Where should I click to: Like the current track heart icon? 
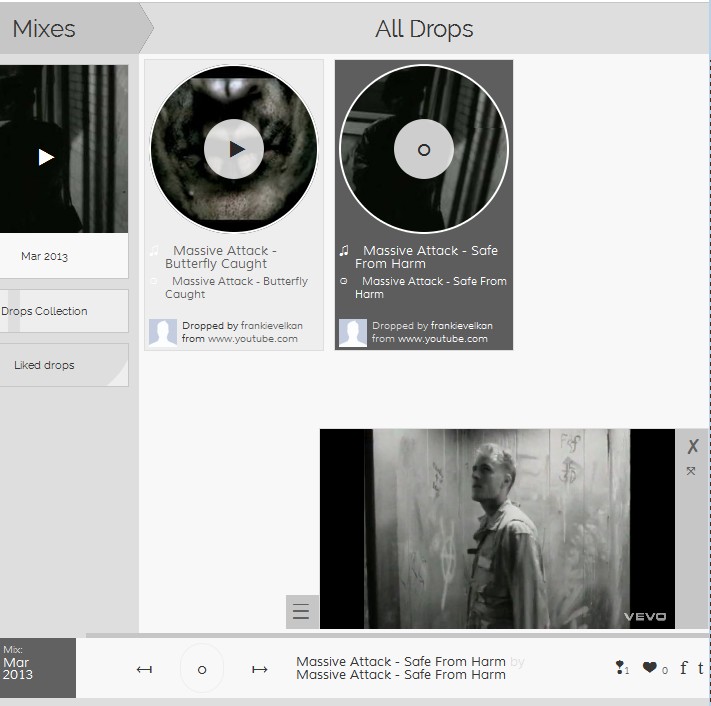[x=650, y=667]
